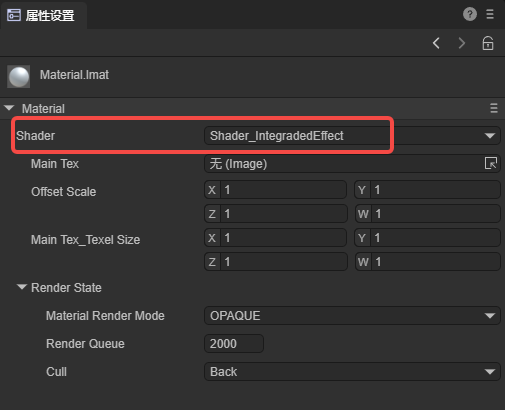
Task: Click the Offset Scale X field
Action: click(275, 190)
